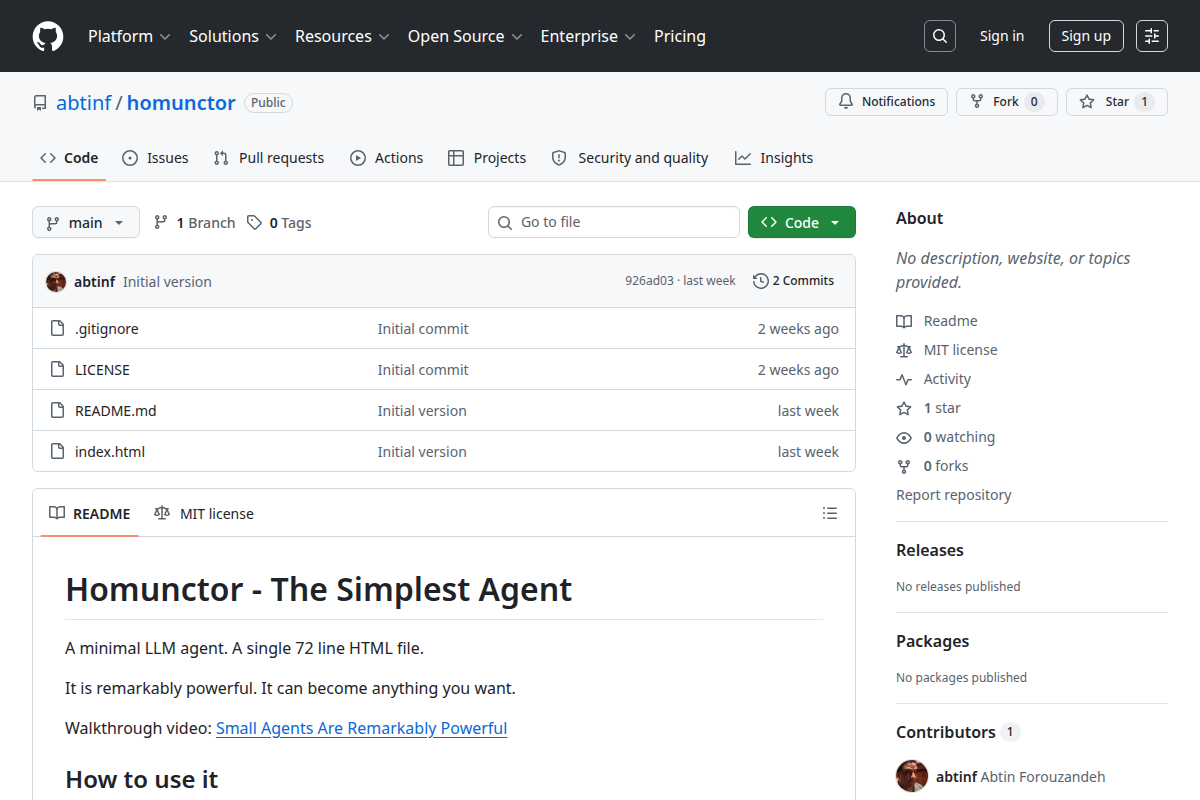Fork the repository with Fork button
1200x800 pixels.
(1006, 102)
